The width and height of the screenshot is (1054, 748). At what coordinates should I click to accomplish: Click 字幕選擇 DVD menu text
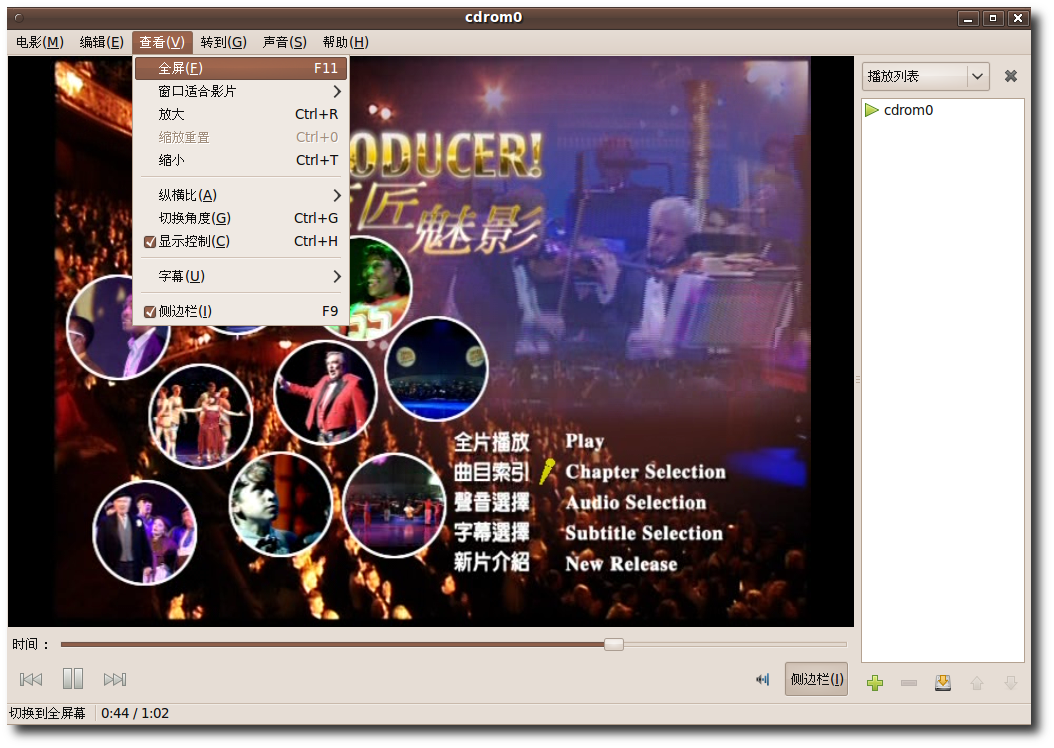click(x=491, y=532)
